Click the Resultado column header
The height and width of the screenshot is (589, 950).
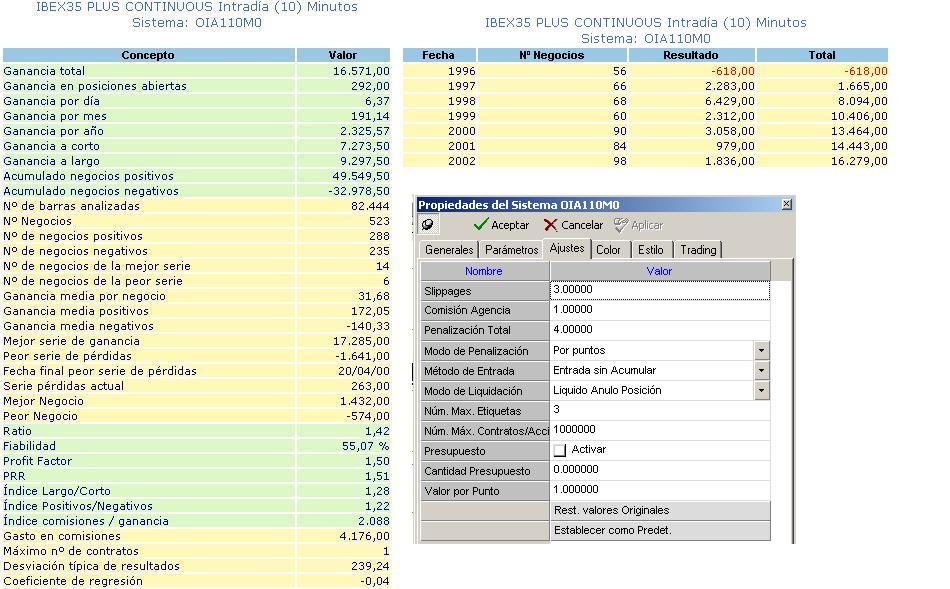(x=691, y=55)
